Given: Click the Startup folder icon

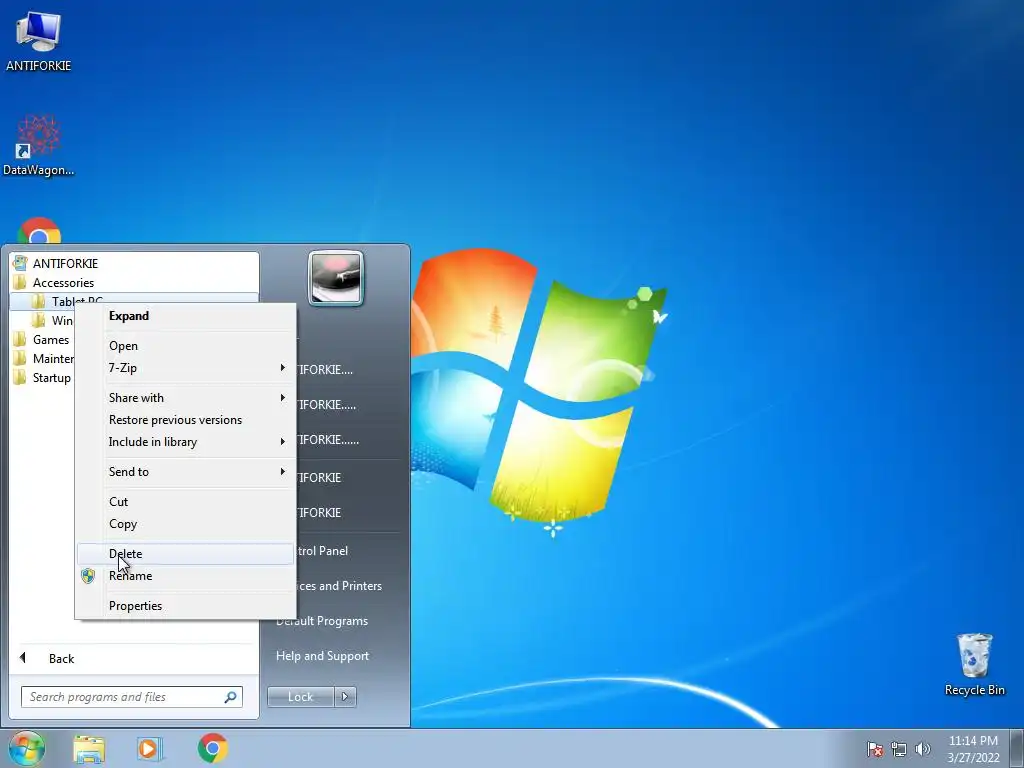Looking at the screenshot, I should [x=20, y=377].
